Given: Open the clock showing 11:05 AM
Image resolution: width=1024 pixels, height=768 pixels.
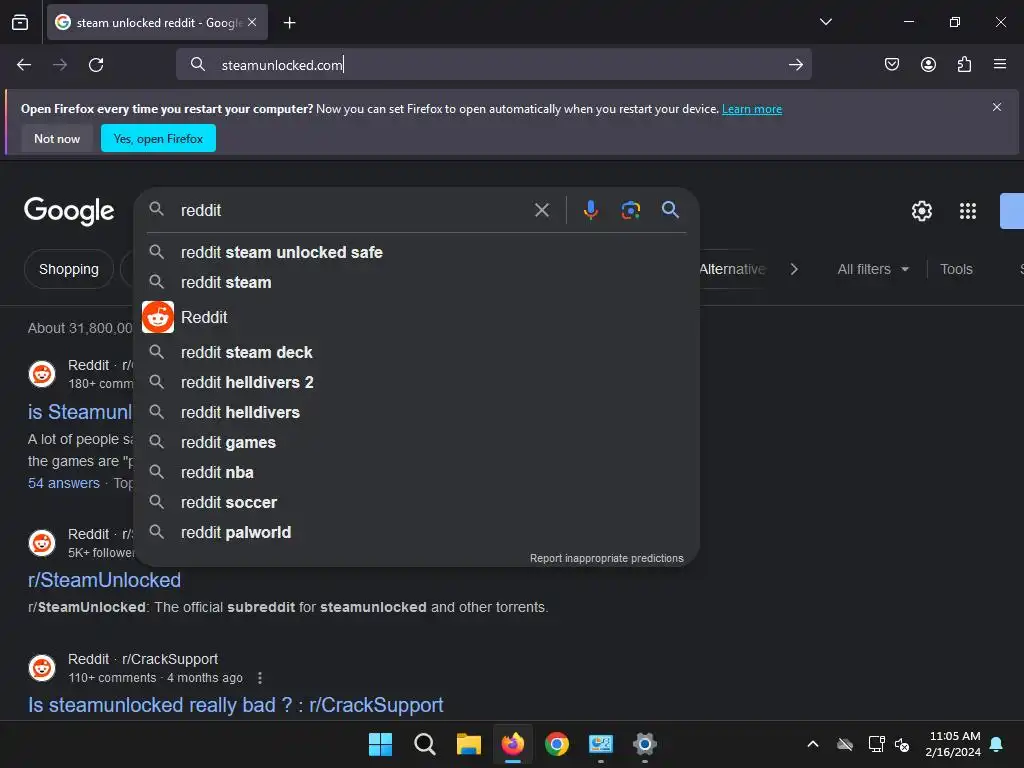Looking at the screenshot, I should (953, 744).
